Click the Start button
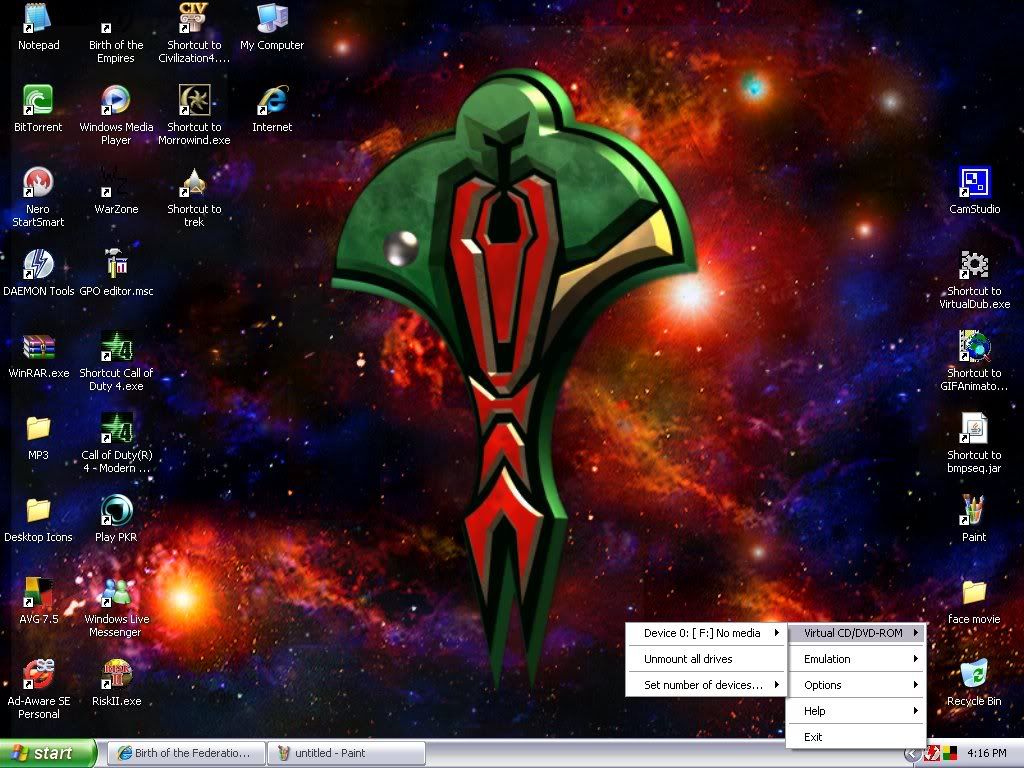 click(x=47, y=753)
